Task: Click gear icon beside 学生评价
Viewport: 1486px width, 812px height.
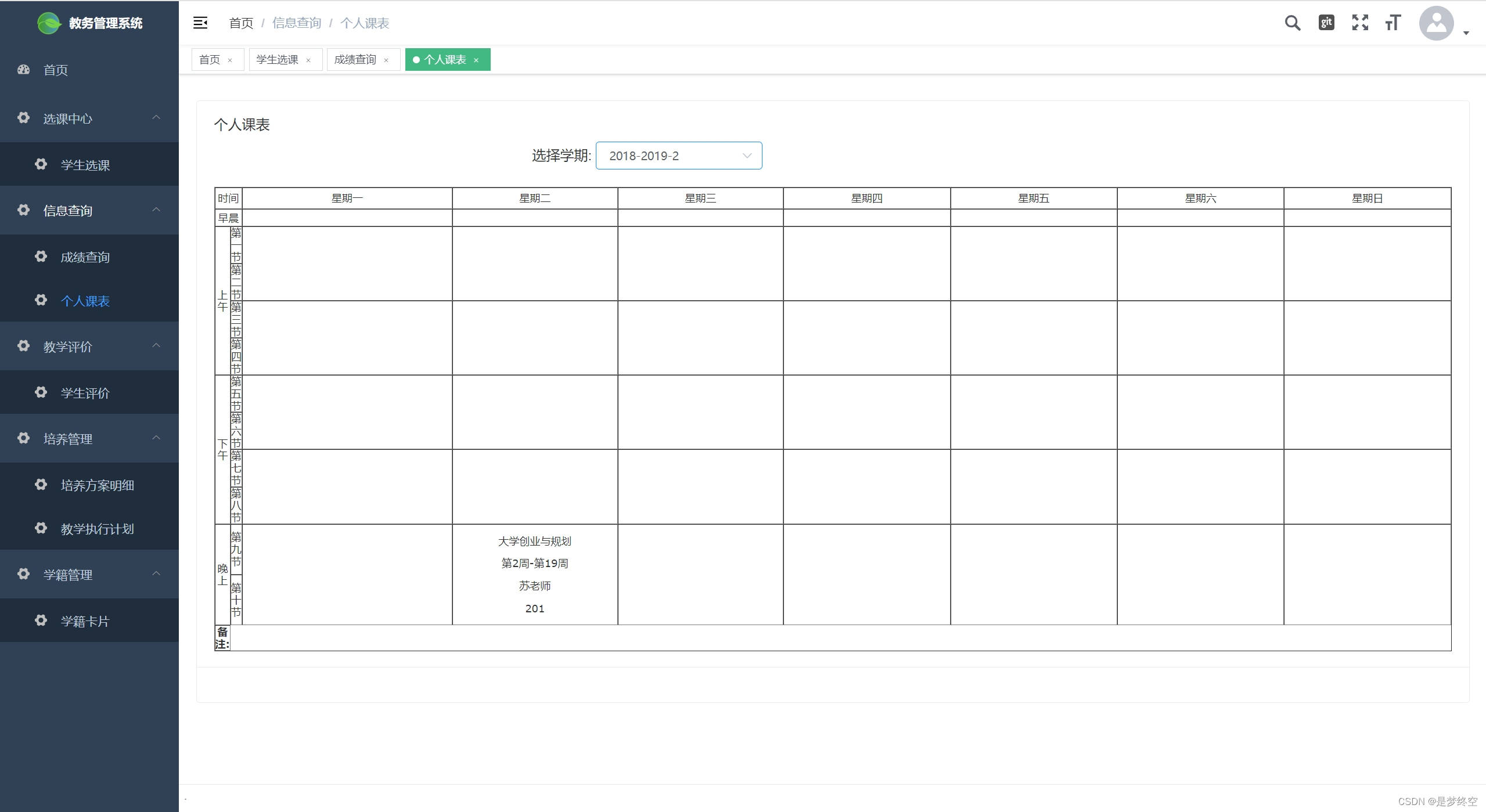Action: coord(41,392)
